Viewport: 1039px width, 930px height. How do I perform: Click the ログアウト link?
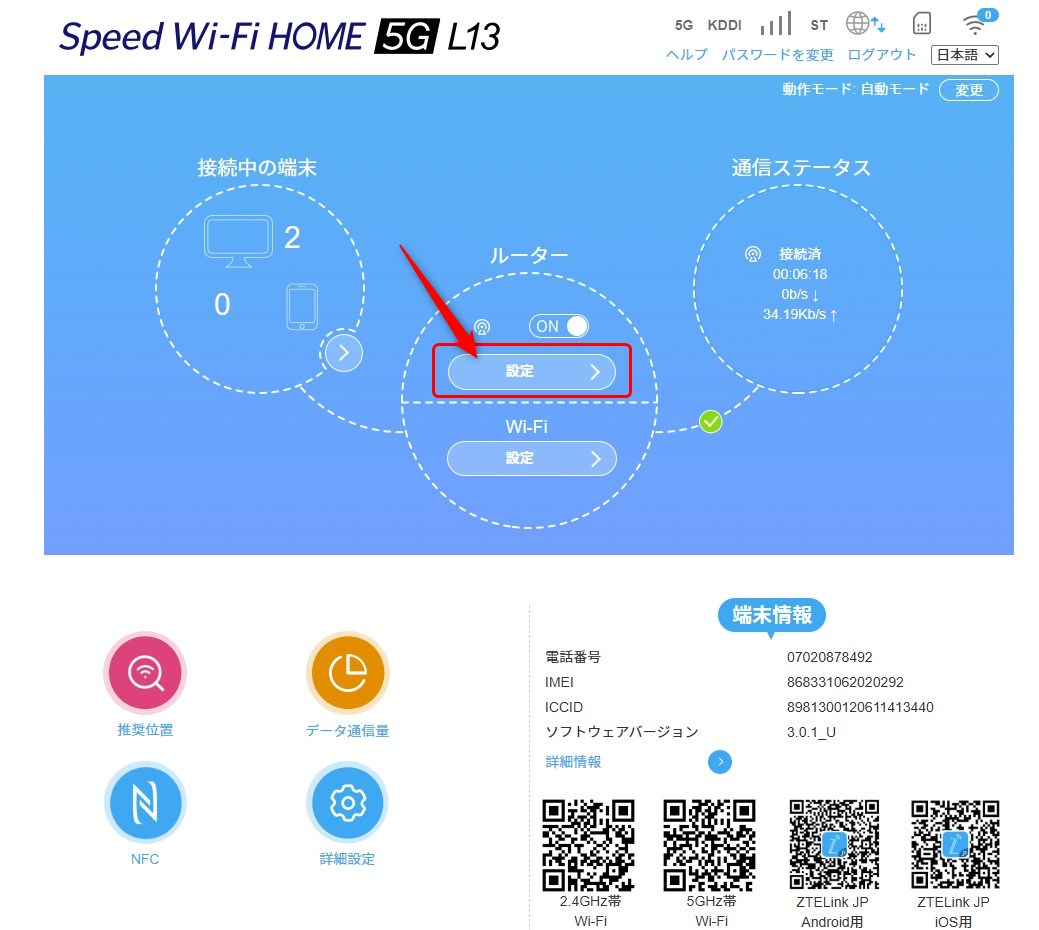[881, 55]
